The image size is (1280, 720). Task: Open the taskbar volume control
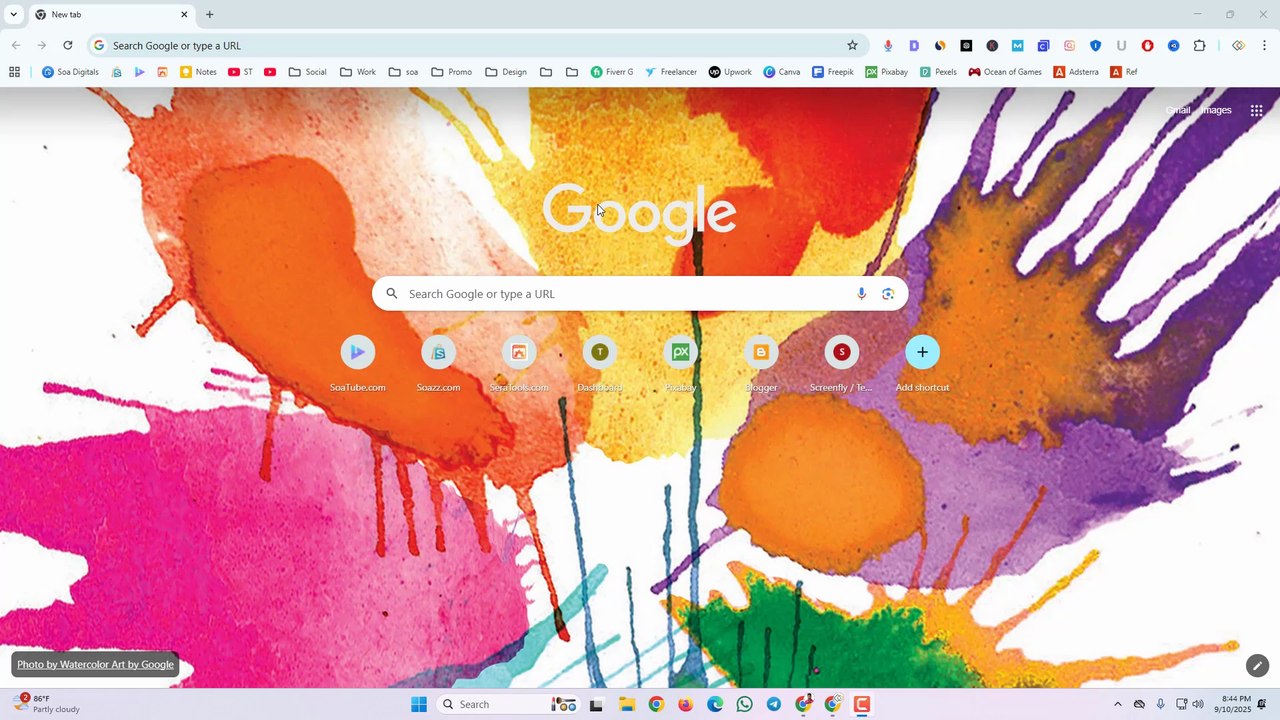[x=1198, y=704]
